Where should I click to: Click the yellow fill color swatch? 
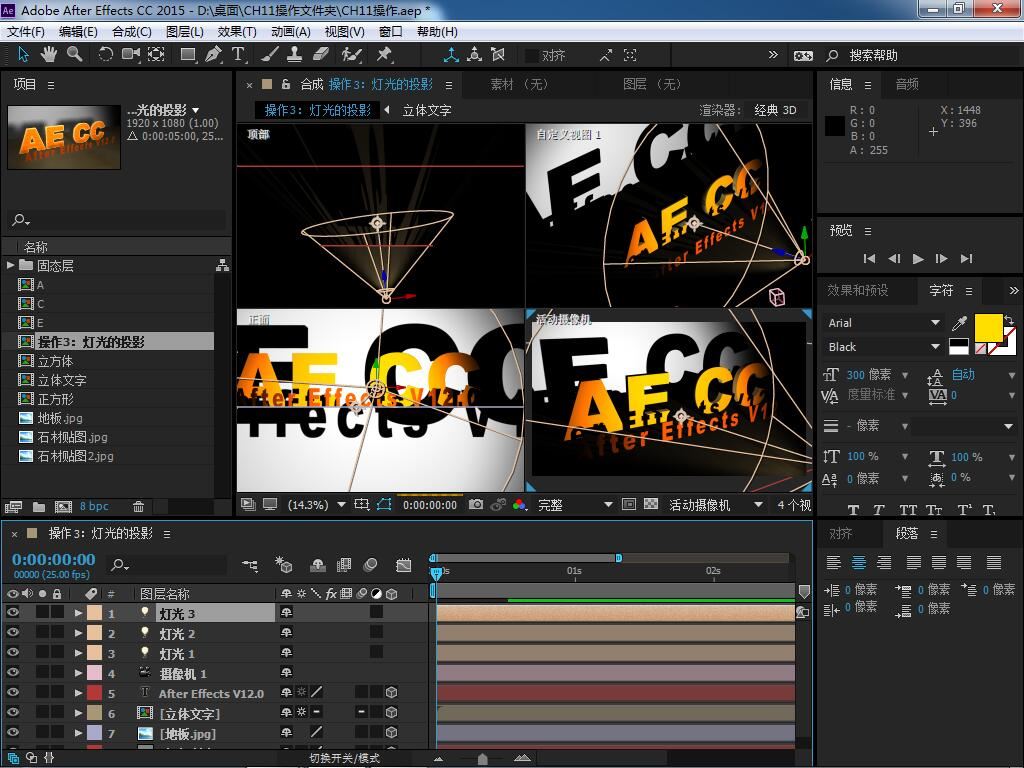[989, 327]
